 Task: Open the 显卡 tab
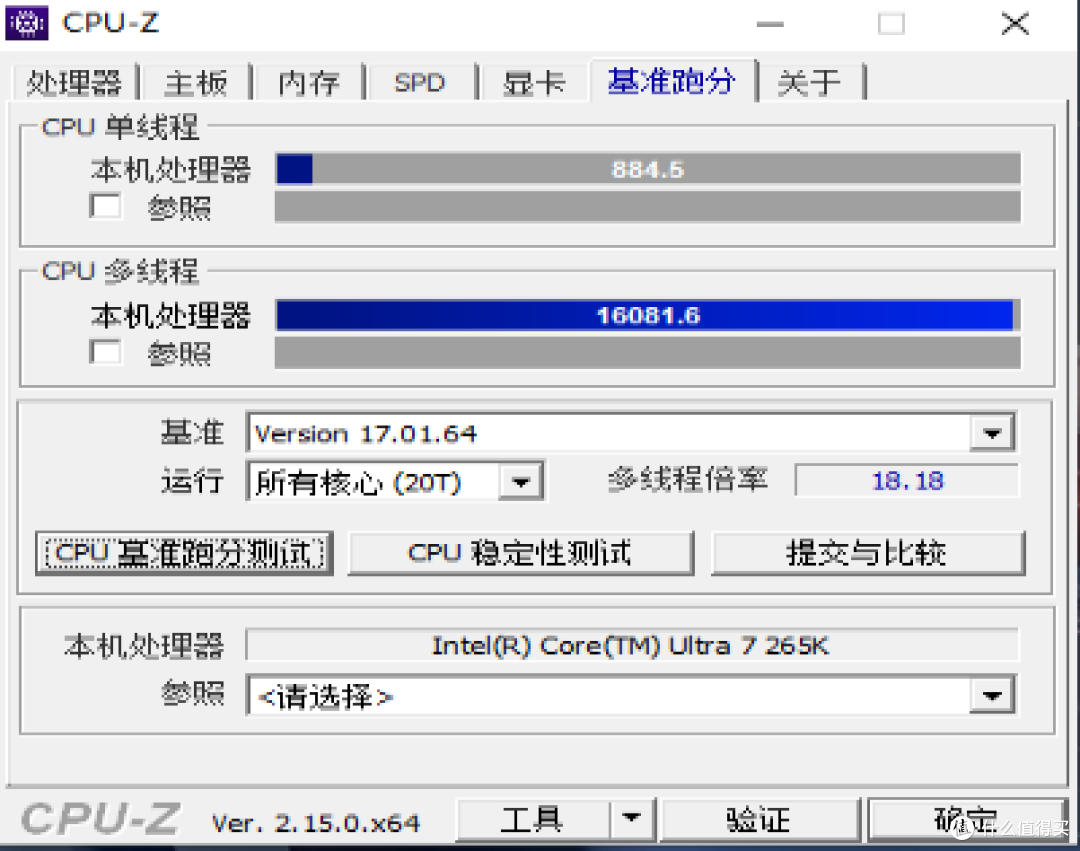[x=533, y=83]
